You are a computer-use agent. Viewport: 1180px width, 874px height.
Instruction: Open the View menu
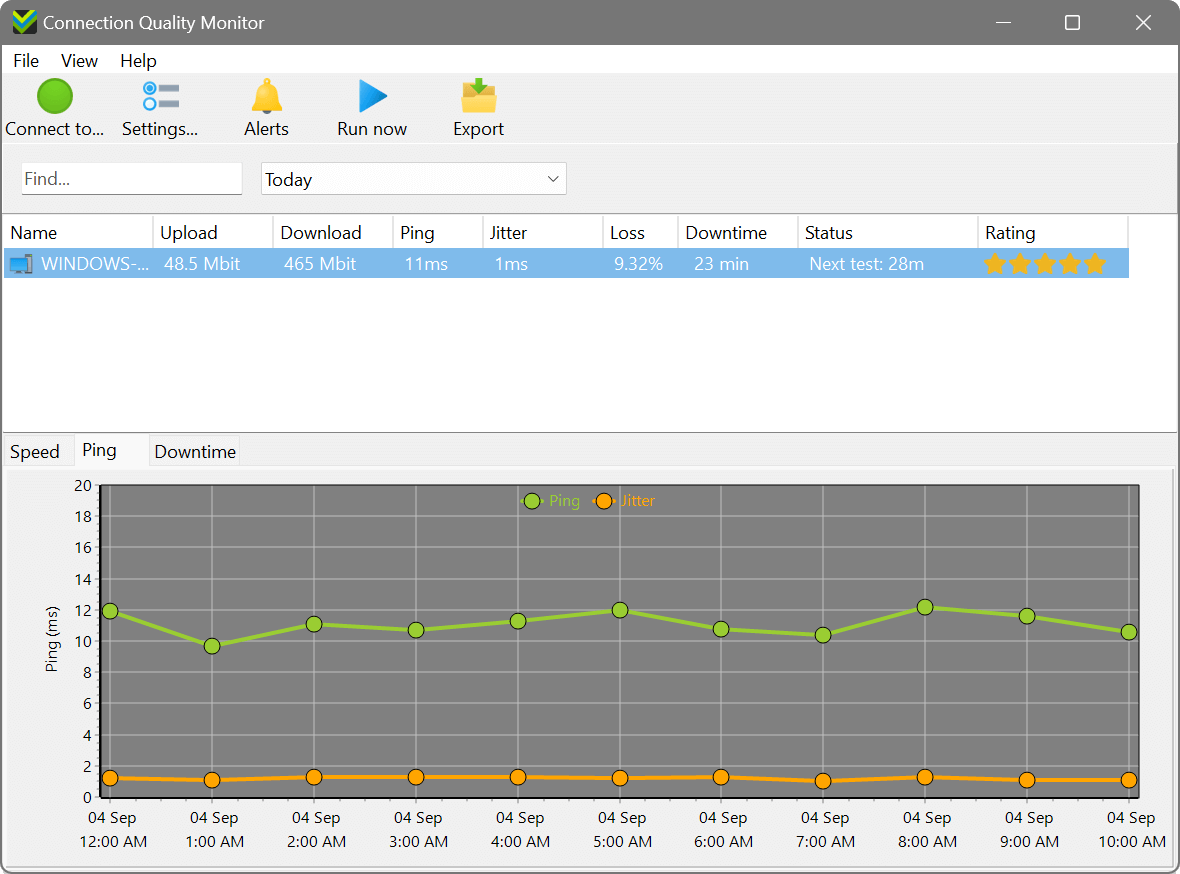[79, 61]
